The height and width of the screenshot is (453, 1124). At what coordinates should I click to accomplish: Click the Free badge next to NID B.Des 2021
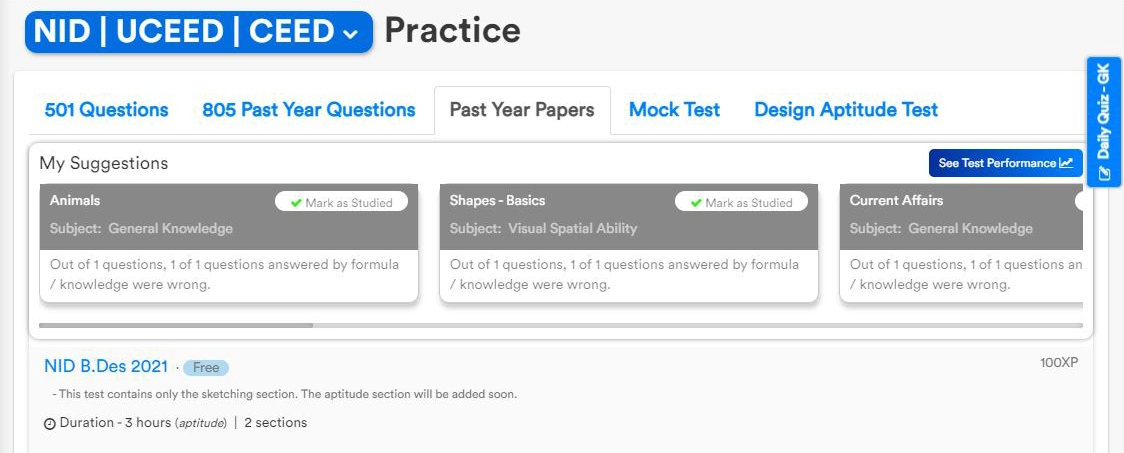[206, 367]
